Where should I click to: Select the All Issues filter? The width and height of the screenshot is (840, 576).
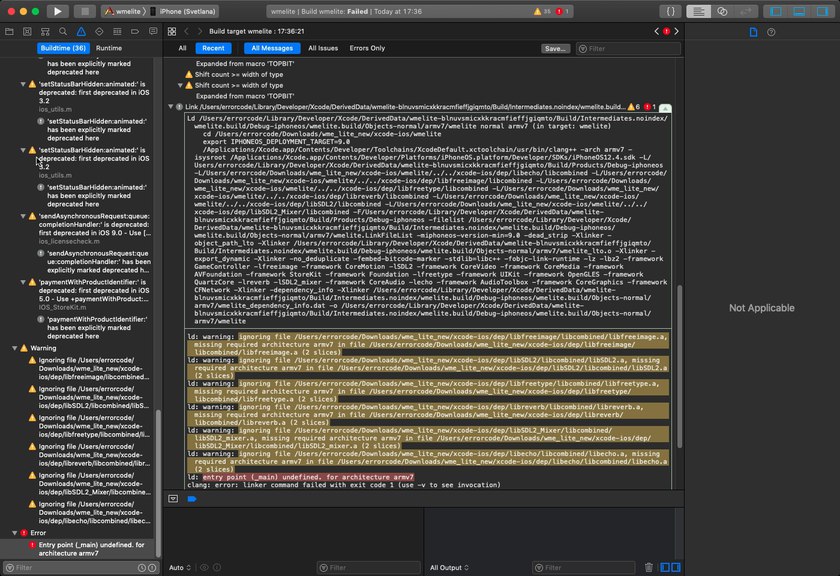pos(323,48)
